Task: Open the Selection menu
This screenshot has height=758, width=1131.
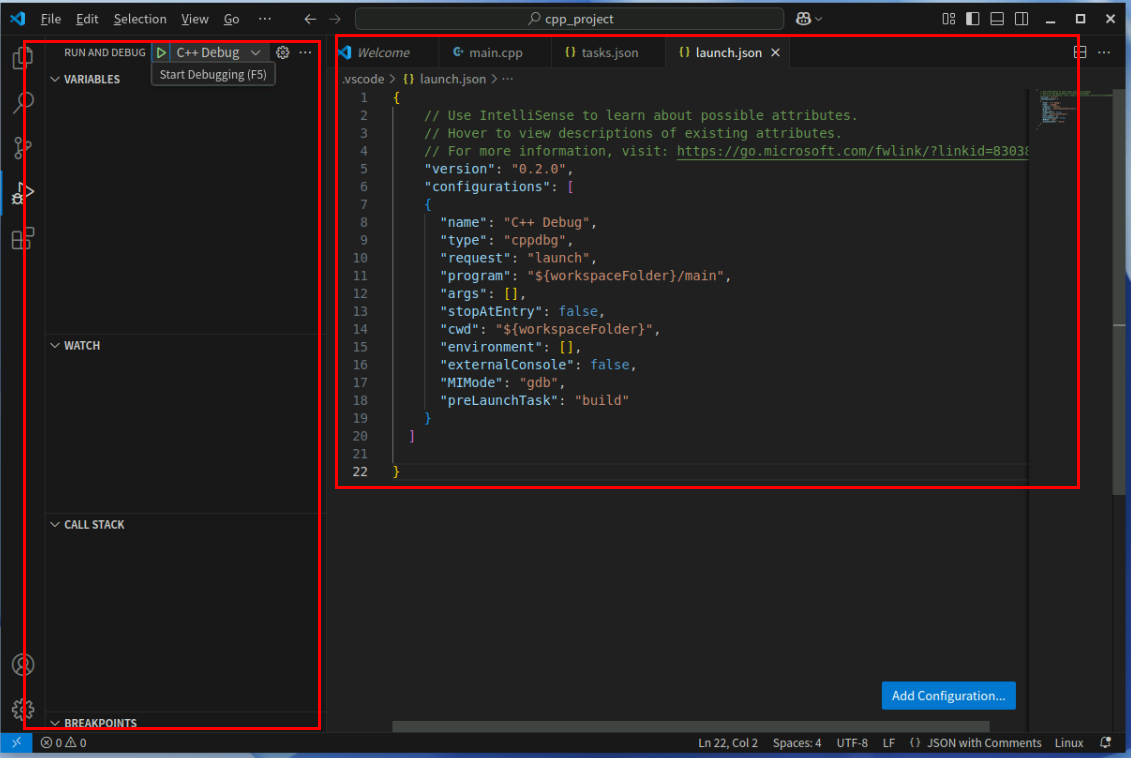Action: click(x=140, y=19)
